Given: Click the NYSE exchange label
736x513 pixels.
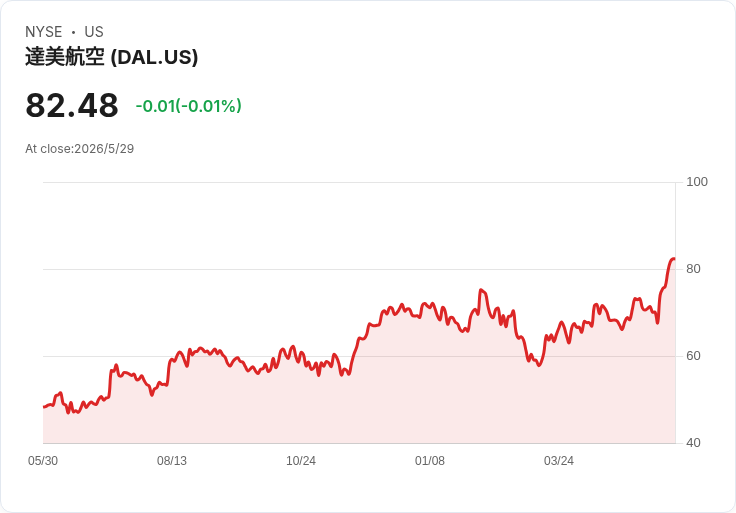Looking at the screenshot, I should (x=44, y=32).
